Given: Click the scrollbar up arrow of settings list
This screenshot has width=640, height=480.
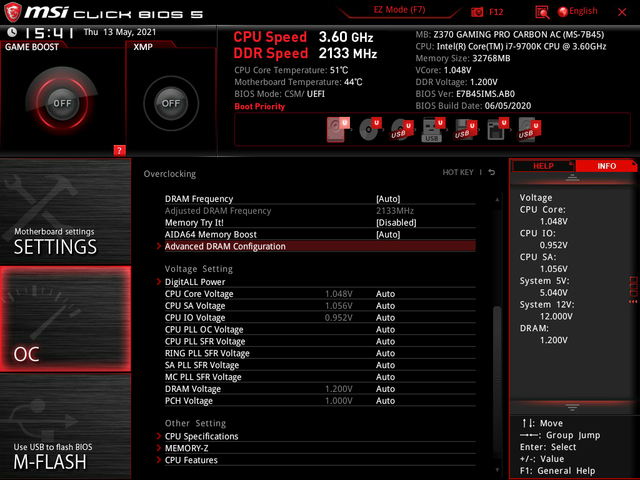Looking at the screenshot, I should pos(497,199).
